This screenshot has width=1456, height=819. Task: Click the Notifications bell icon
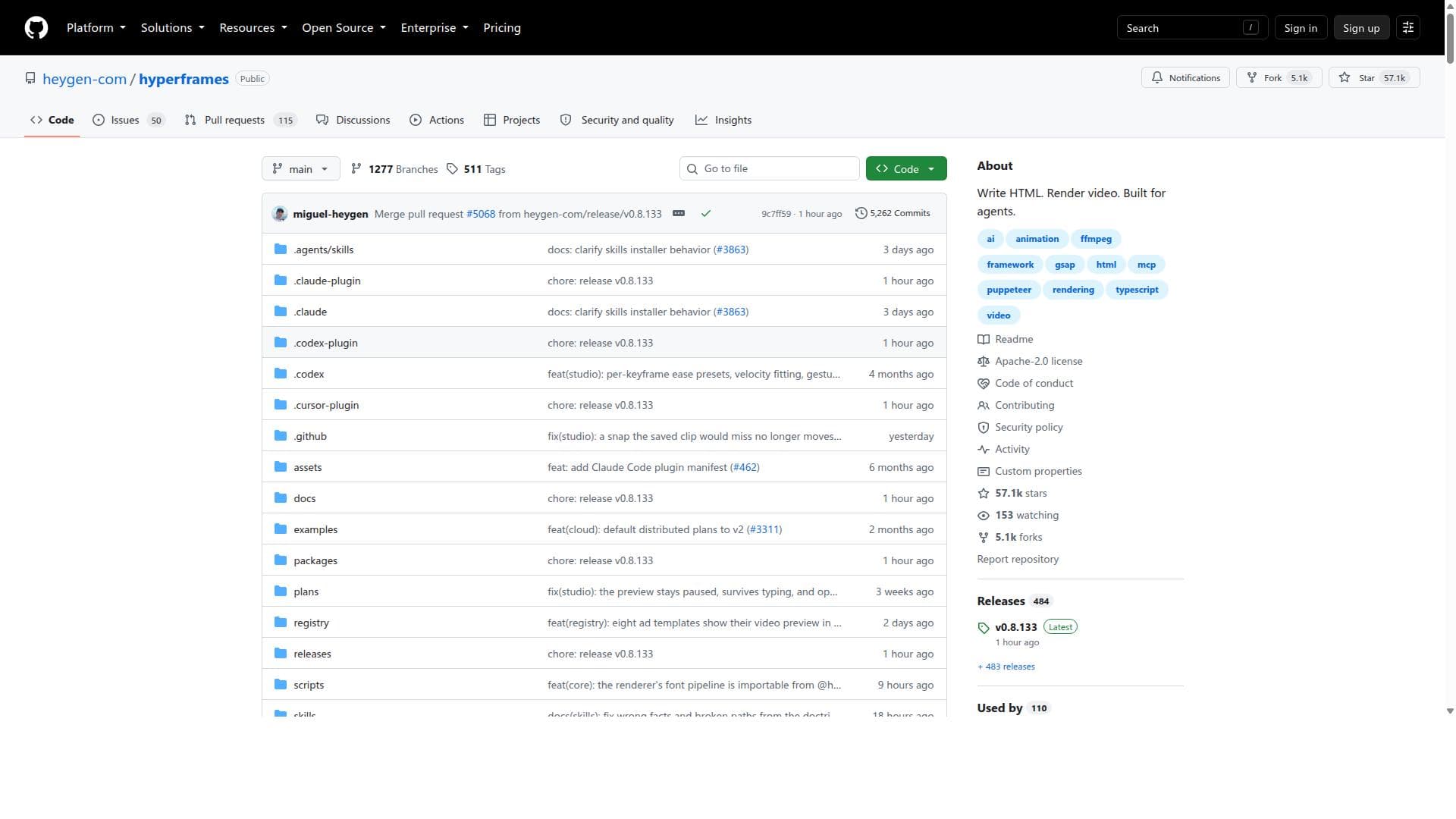tap(1157, 78)
